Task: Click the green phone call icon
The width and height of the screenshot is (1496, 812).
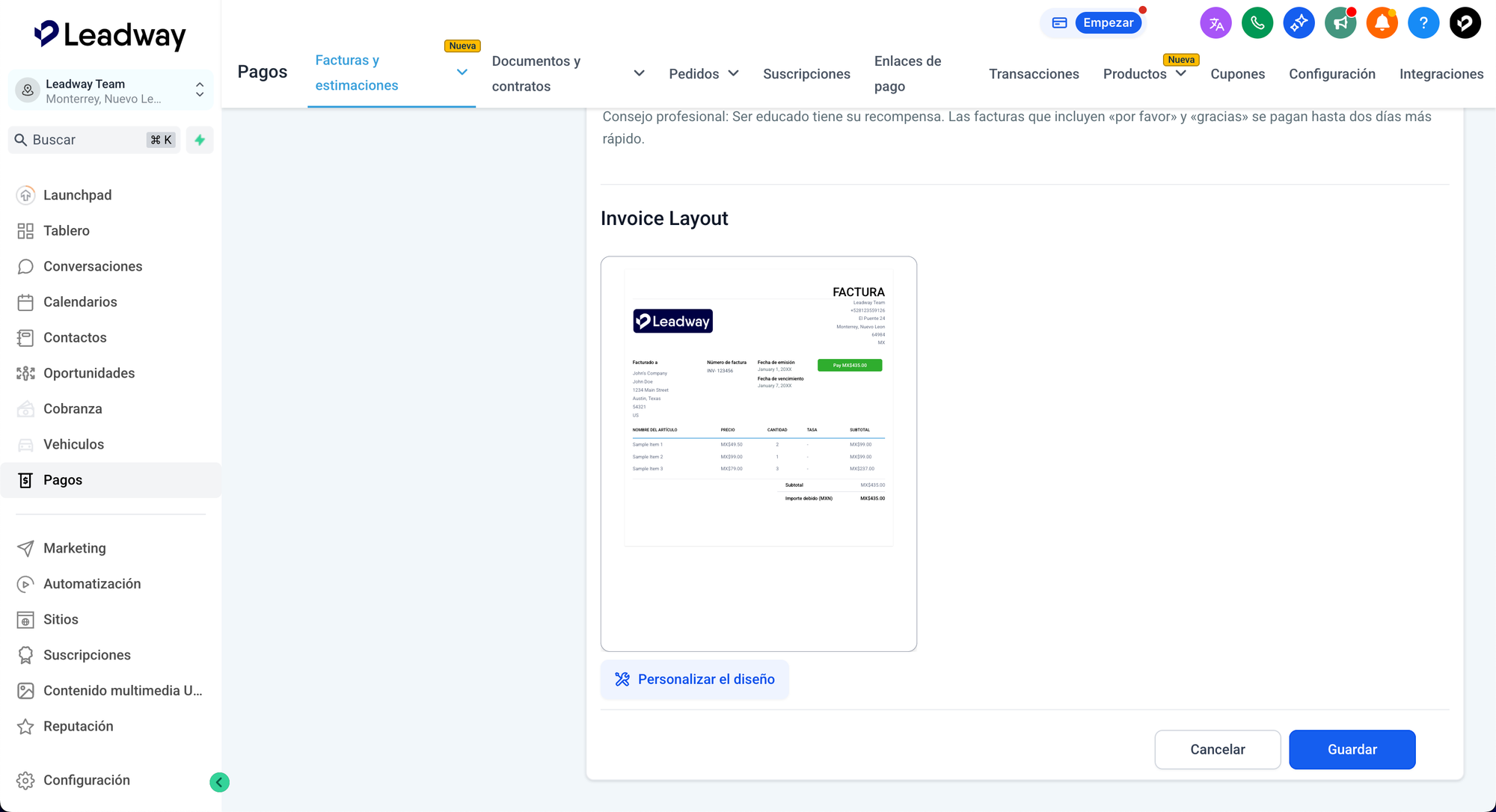Action: [1257, 23]
